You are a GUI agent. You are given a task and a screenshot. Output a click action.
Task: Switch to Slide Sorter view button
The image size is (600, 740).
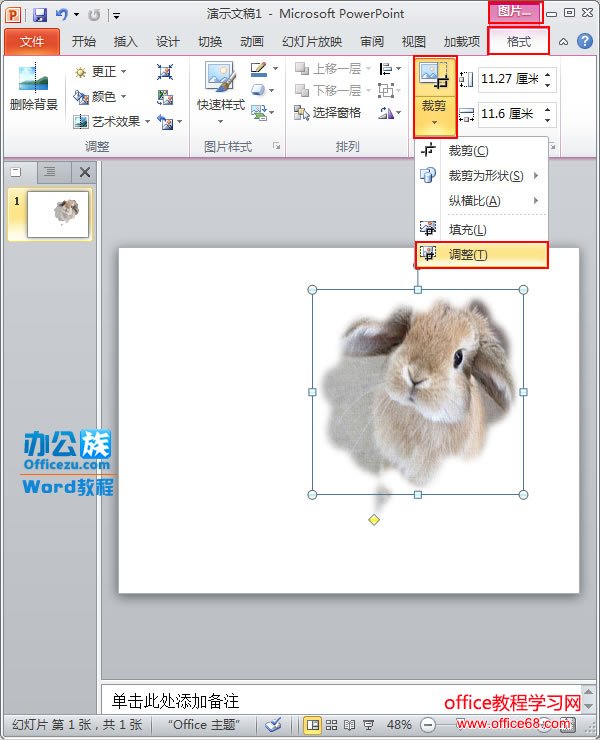click(x=331, y=724)
